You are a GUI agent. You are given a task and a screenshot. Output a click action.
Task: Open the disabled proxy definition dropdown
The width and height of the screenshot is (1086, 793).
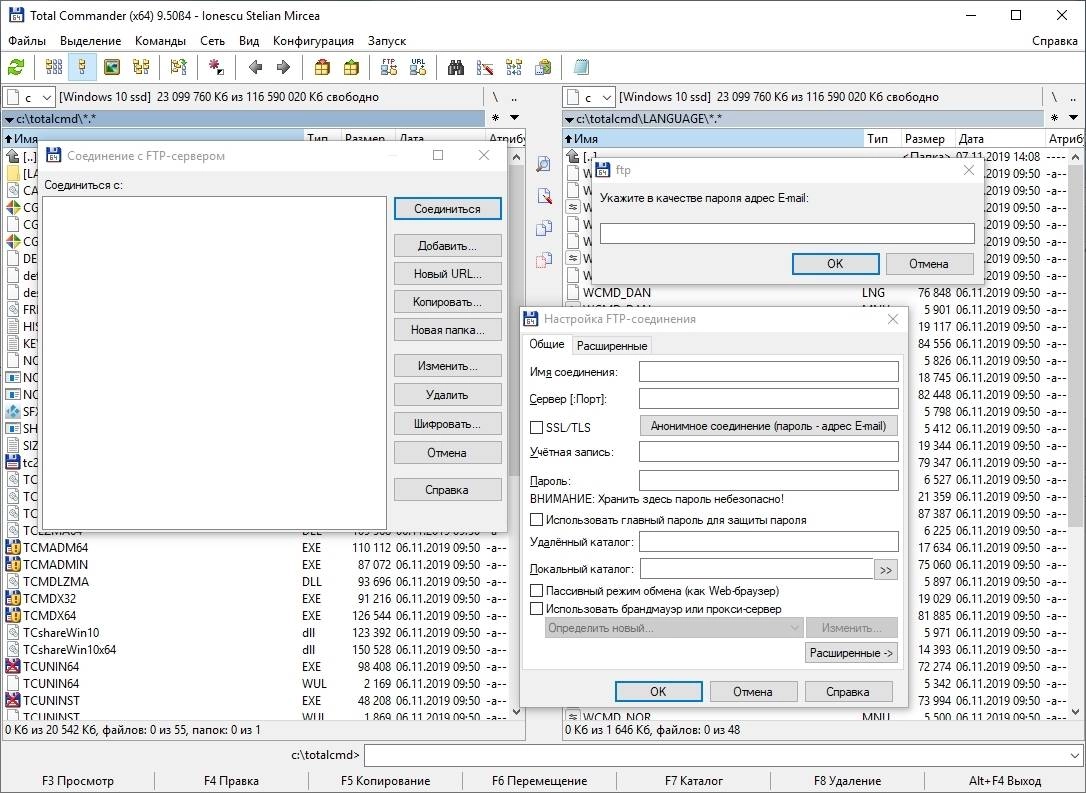[x=673, y=628]
